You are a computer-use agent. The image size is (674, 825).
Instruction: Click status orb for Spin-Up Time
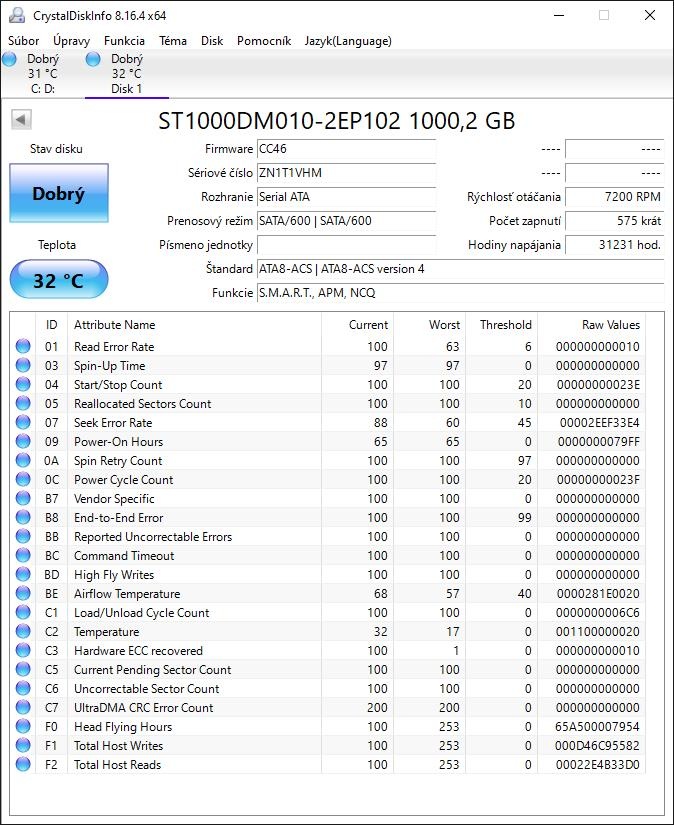23,365
